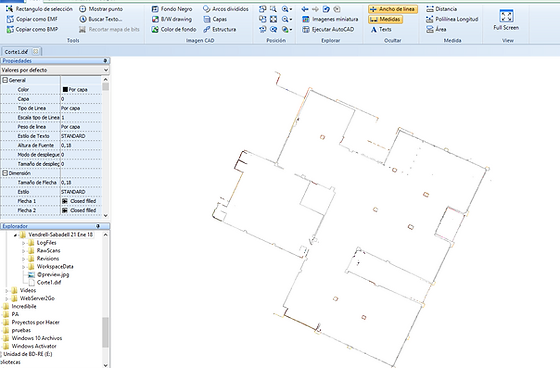
Task: Click Copiar como EMF
Action: (x=32, y=19)
